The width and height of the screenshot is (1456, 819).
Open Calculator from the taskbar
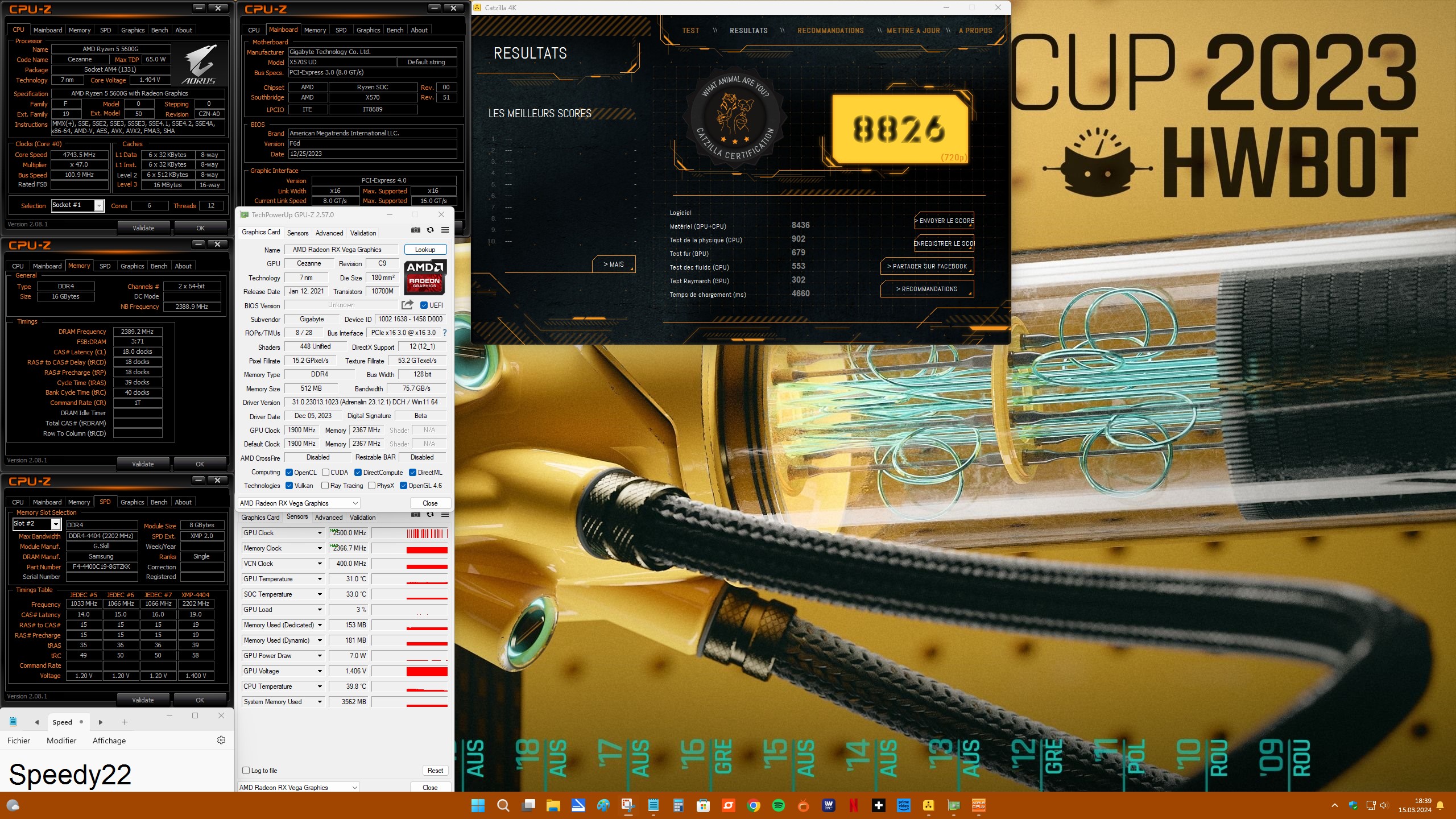point(678,805)
